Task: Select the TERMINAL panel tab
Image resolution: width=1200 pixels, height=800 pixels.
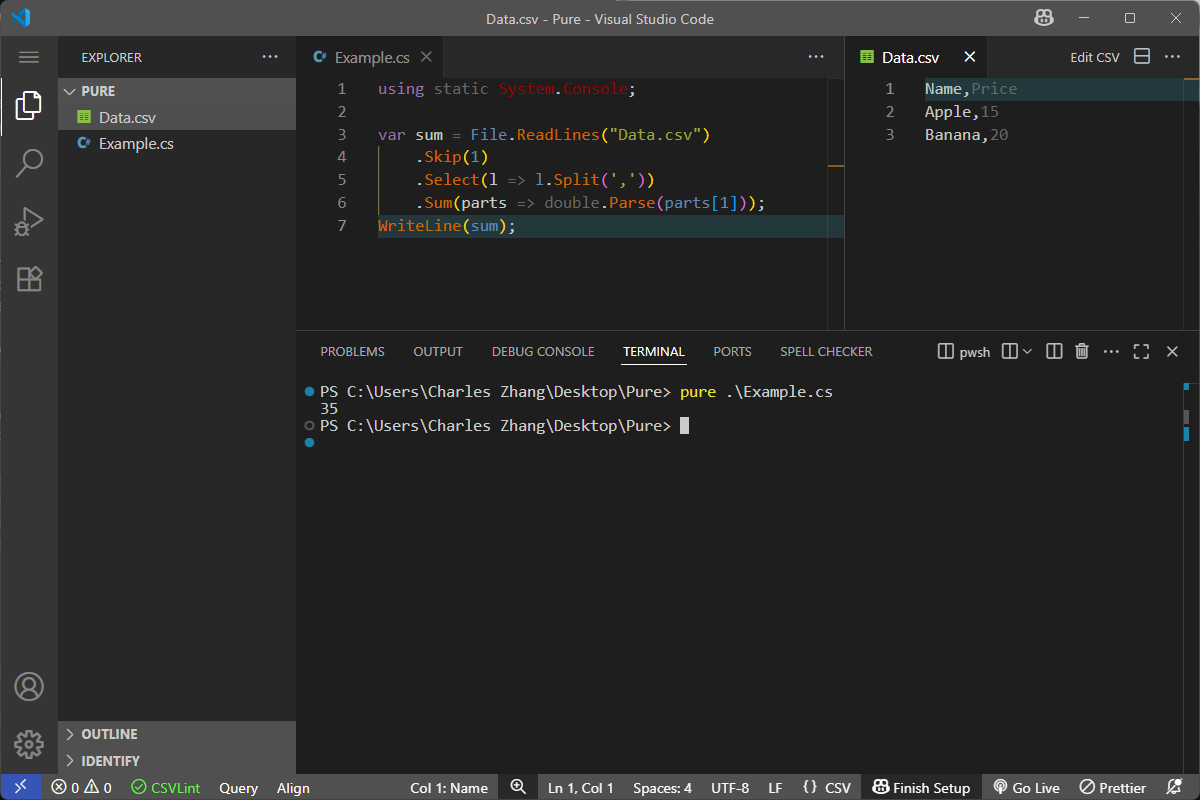Action: (654, 351)
